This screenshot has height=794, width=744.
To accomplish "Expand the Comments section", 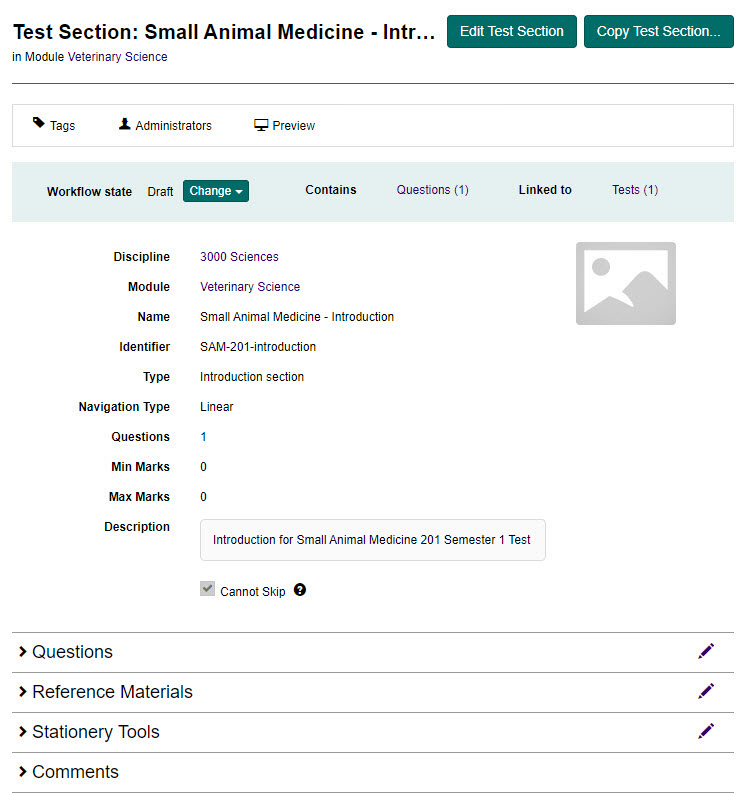I will pos(75,772).
